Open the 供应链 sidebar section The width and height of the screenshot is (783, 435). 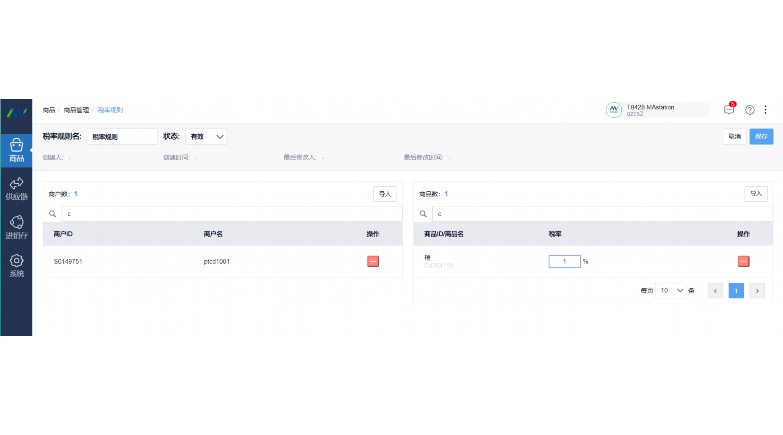pos(16,189)
